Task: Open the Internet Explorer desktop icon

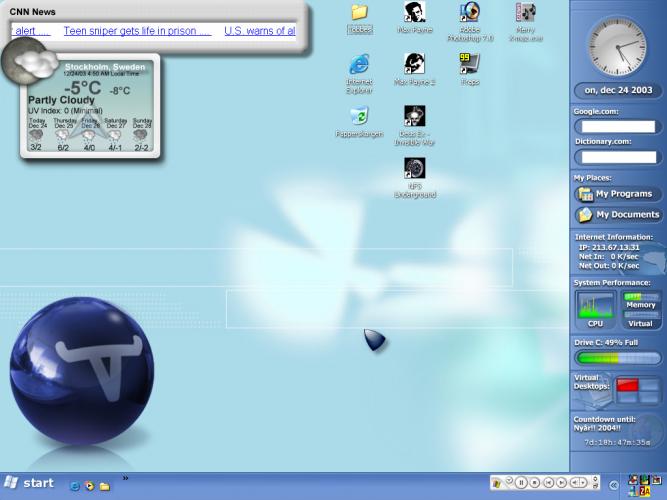Action: point(359,65)
